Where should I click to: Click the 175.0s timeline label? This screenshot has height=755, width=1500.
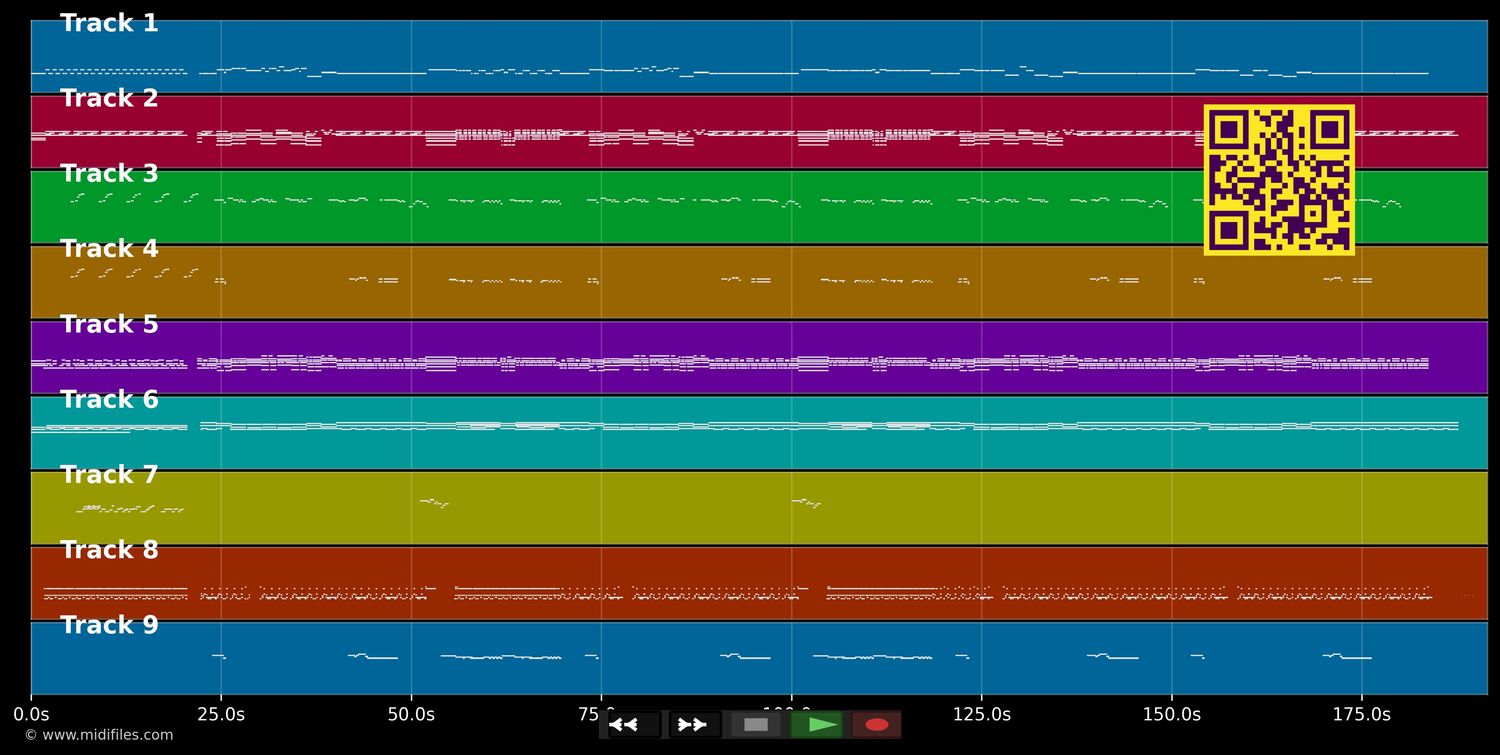[x=1360, y=714]
